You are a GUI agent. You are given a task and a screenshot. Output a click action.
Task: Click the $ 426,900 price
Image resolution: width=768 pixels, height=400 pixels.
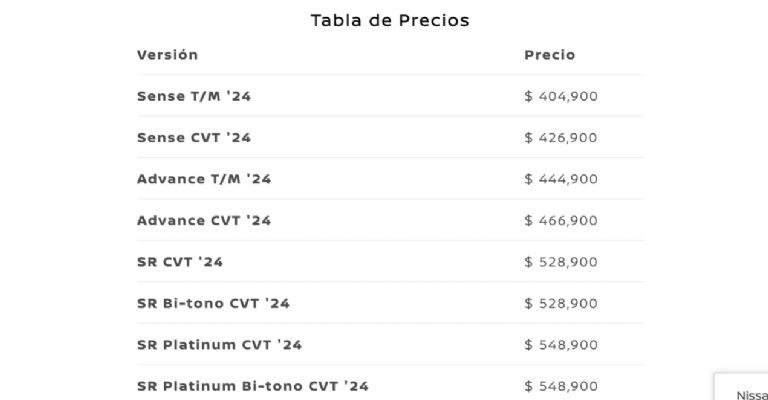[561, 138]
